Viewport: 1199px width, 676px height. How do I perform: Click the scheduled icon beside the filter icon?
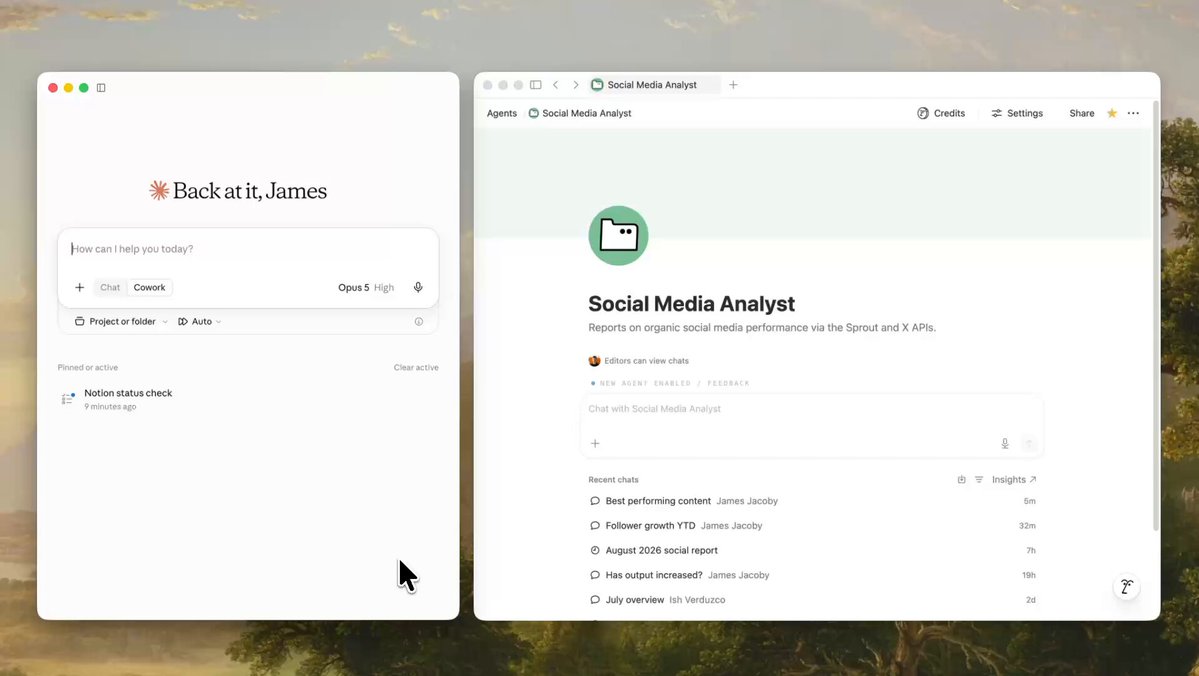point(961,479)
